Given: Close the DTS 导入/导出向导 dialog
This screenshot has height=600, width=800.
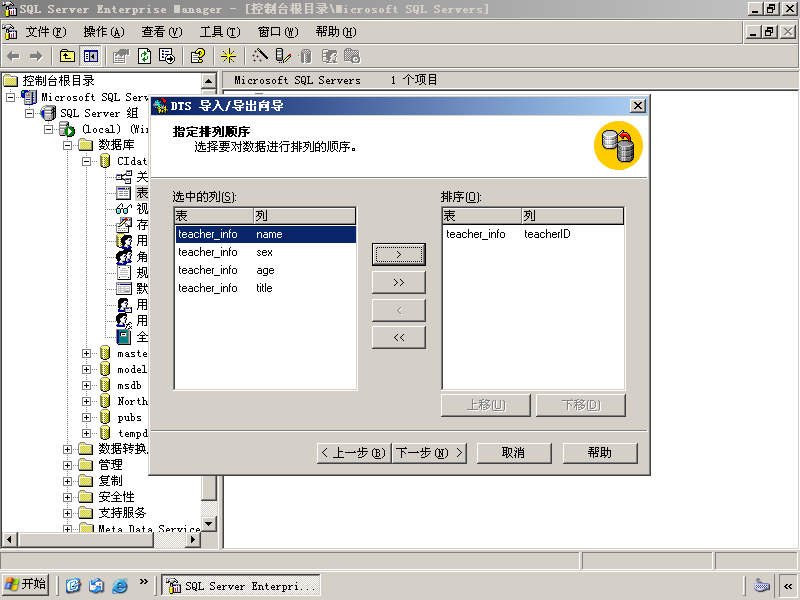Looking at the screenshot, I should [638, 106].
